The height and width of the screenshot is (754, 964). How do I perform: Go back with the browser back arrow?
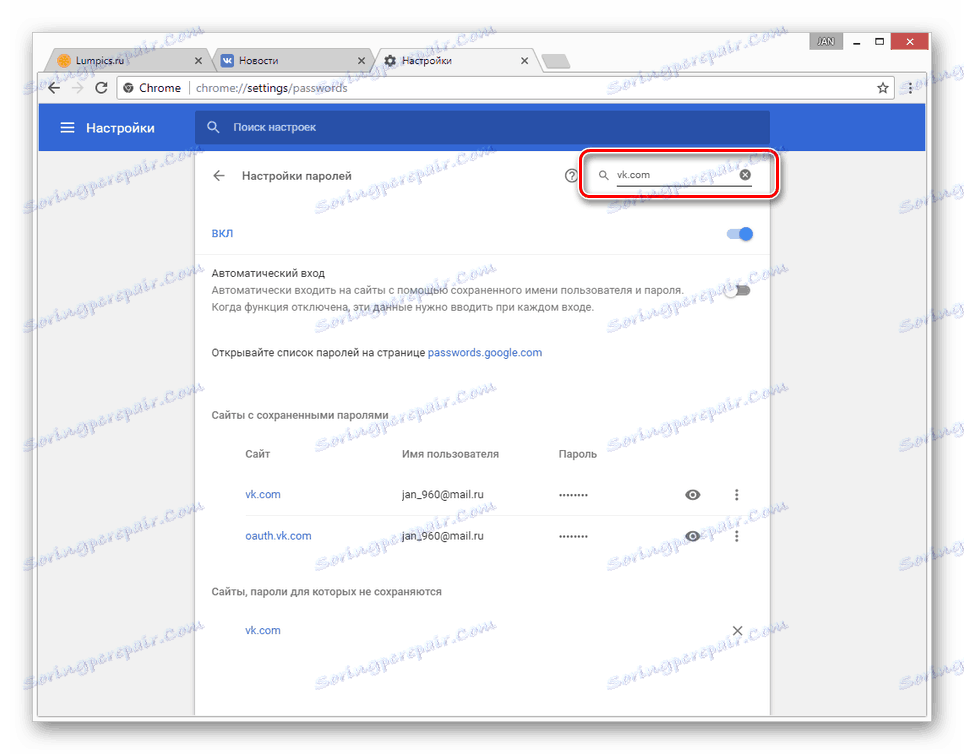(54, 88)
